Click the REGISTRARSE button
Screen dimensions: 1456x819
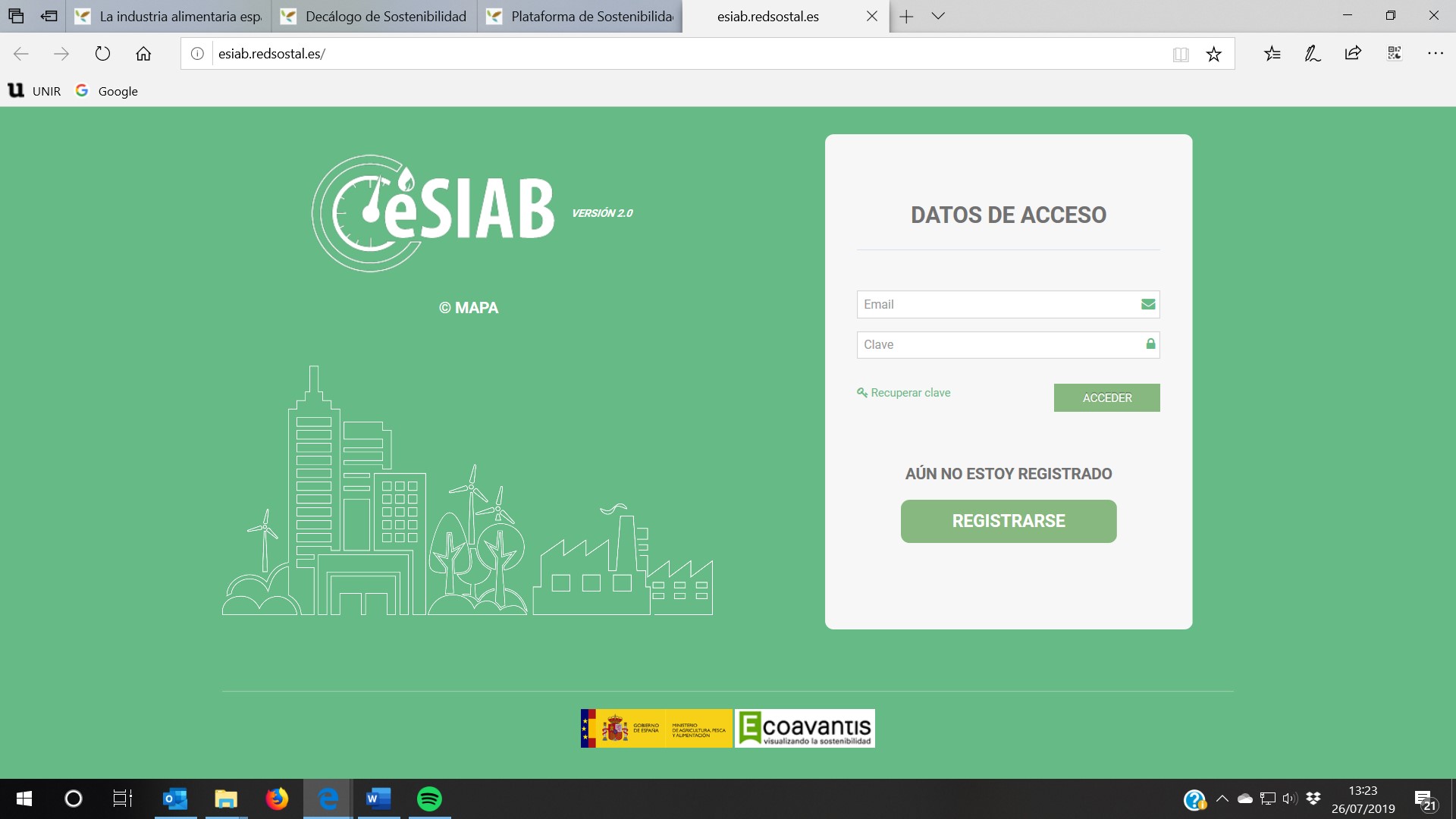click(1008, 521)
